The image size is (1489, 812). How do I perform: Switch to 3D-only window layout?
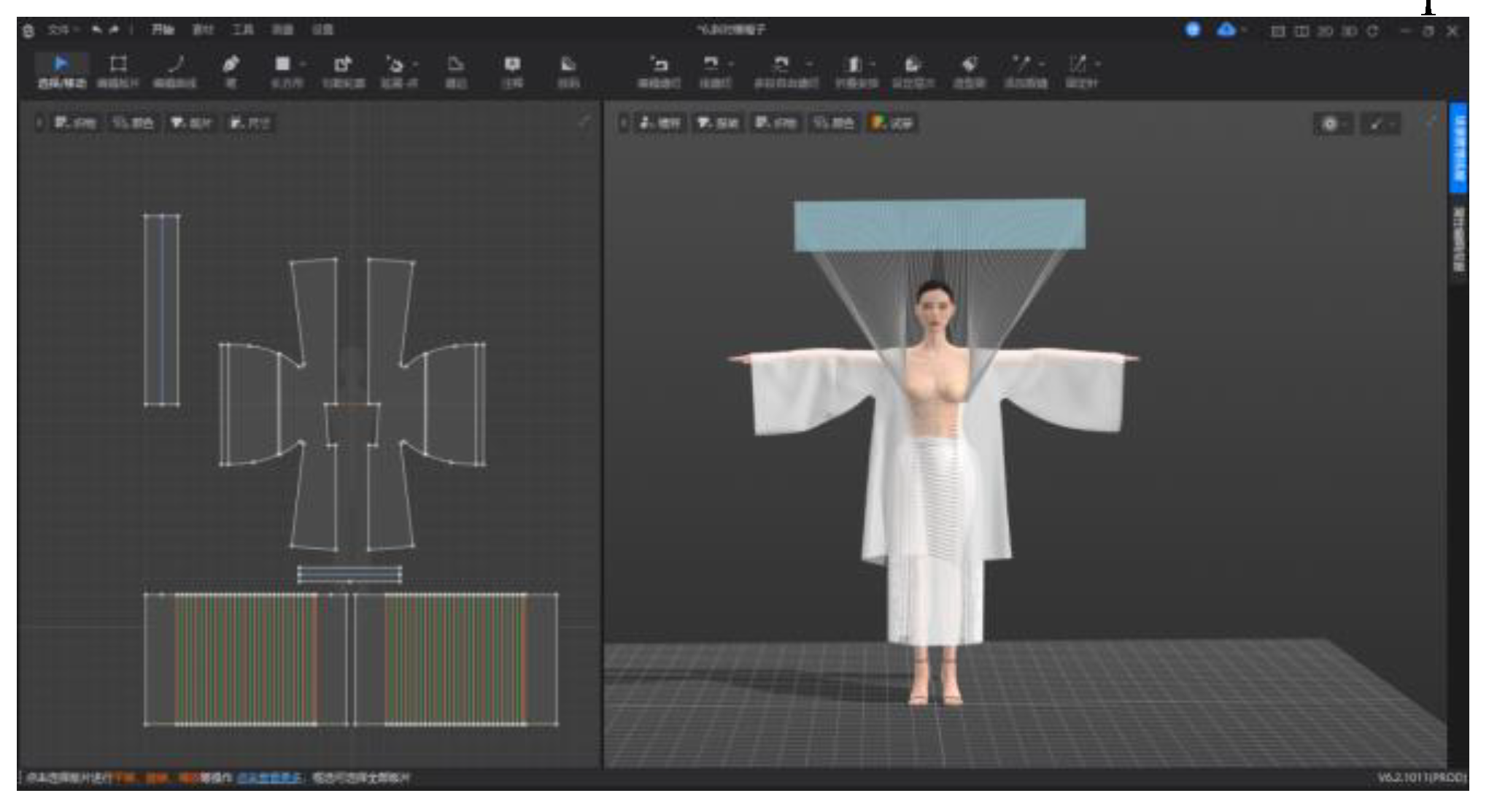coord(1350,31)
